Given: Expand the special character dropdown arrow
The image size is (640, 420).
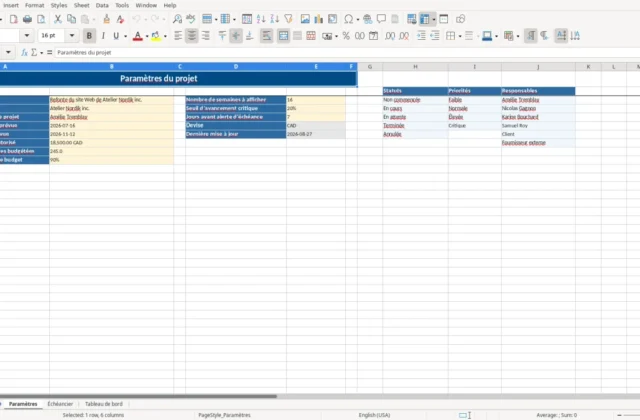Looking at the screenshot, I should coord(358,19).
